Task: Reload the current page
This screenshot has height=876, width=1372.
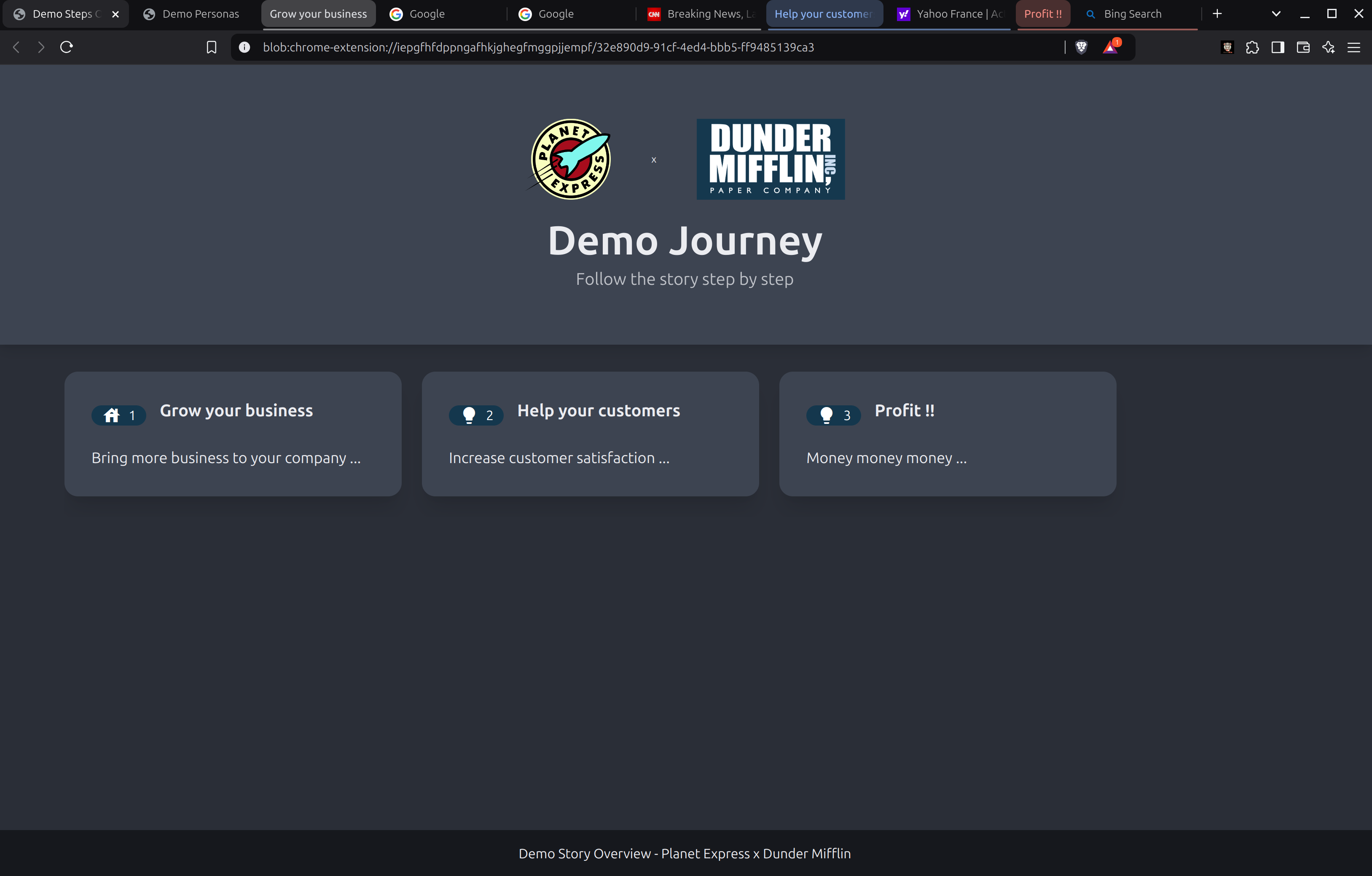Action: (x=67, y=47)
